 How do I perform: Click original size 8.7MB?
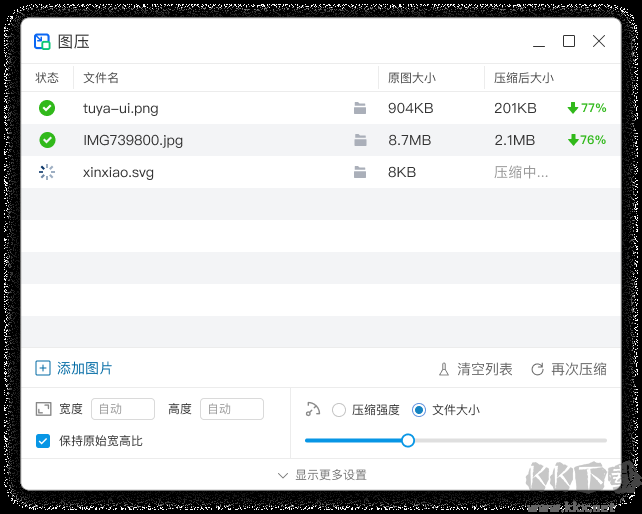coord(410,140)
